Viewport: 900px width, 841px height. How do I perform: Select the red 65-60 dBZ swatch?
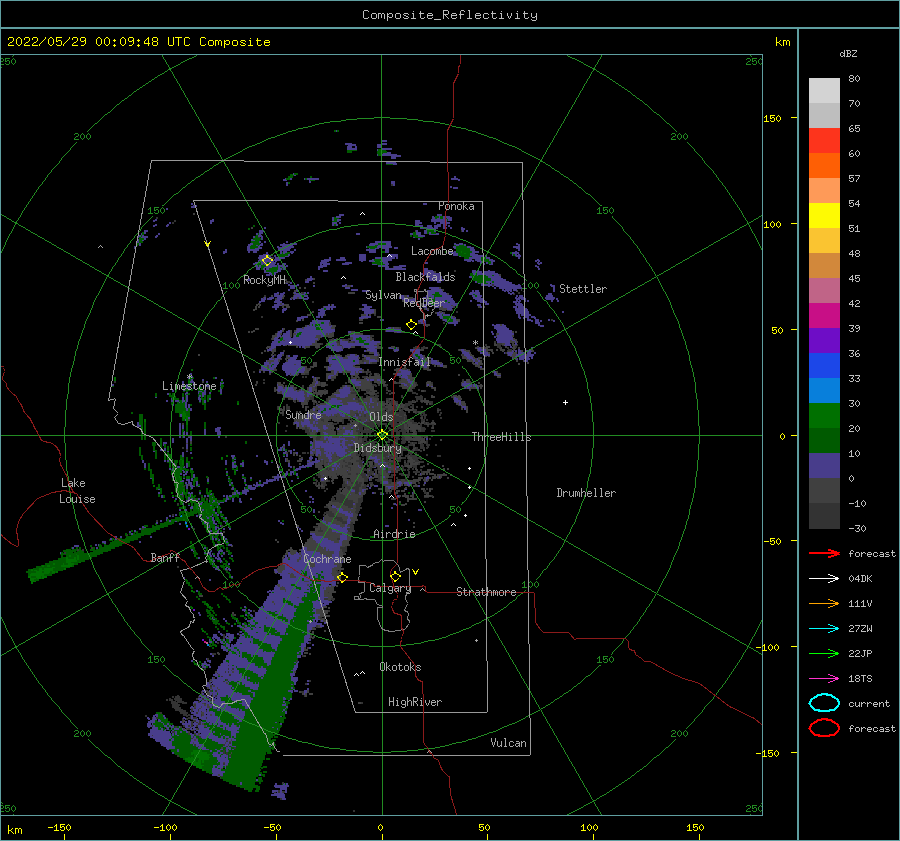824,141
